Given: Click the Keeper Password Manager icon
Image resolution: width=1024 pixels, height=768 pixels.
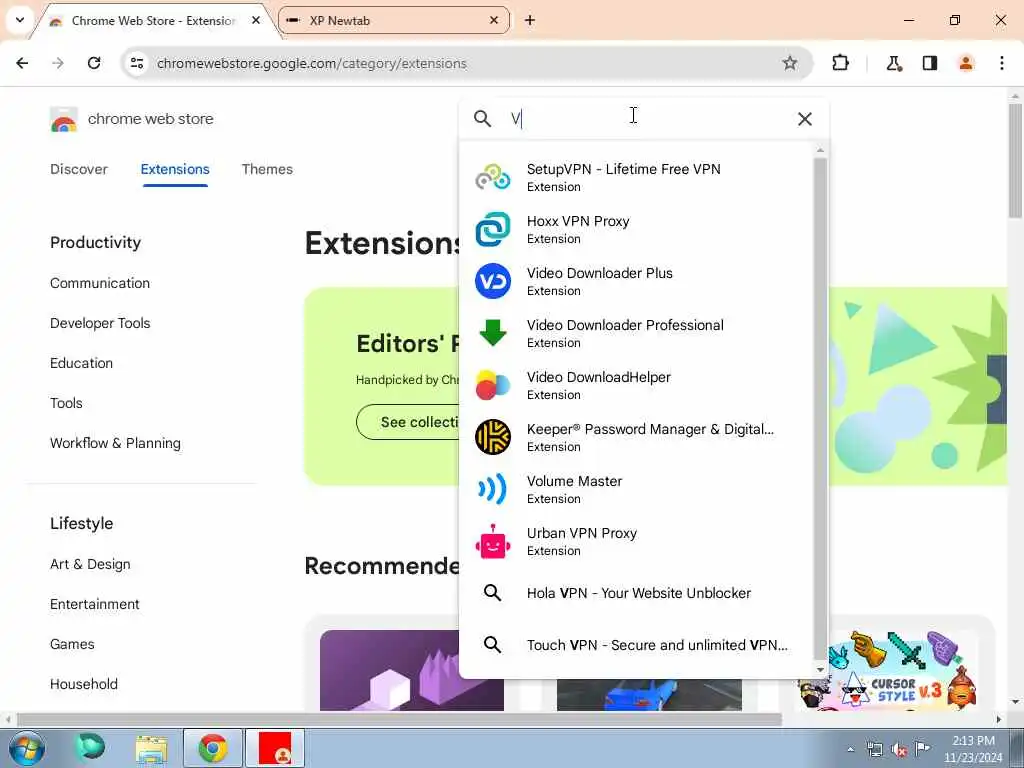Looking at the screenshot, I should coord(492,438).
